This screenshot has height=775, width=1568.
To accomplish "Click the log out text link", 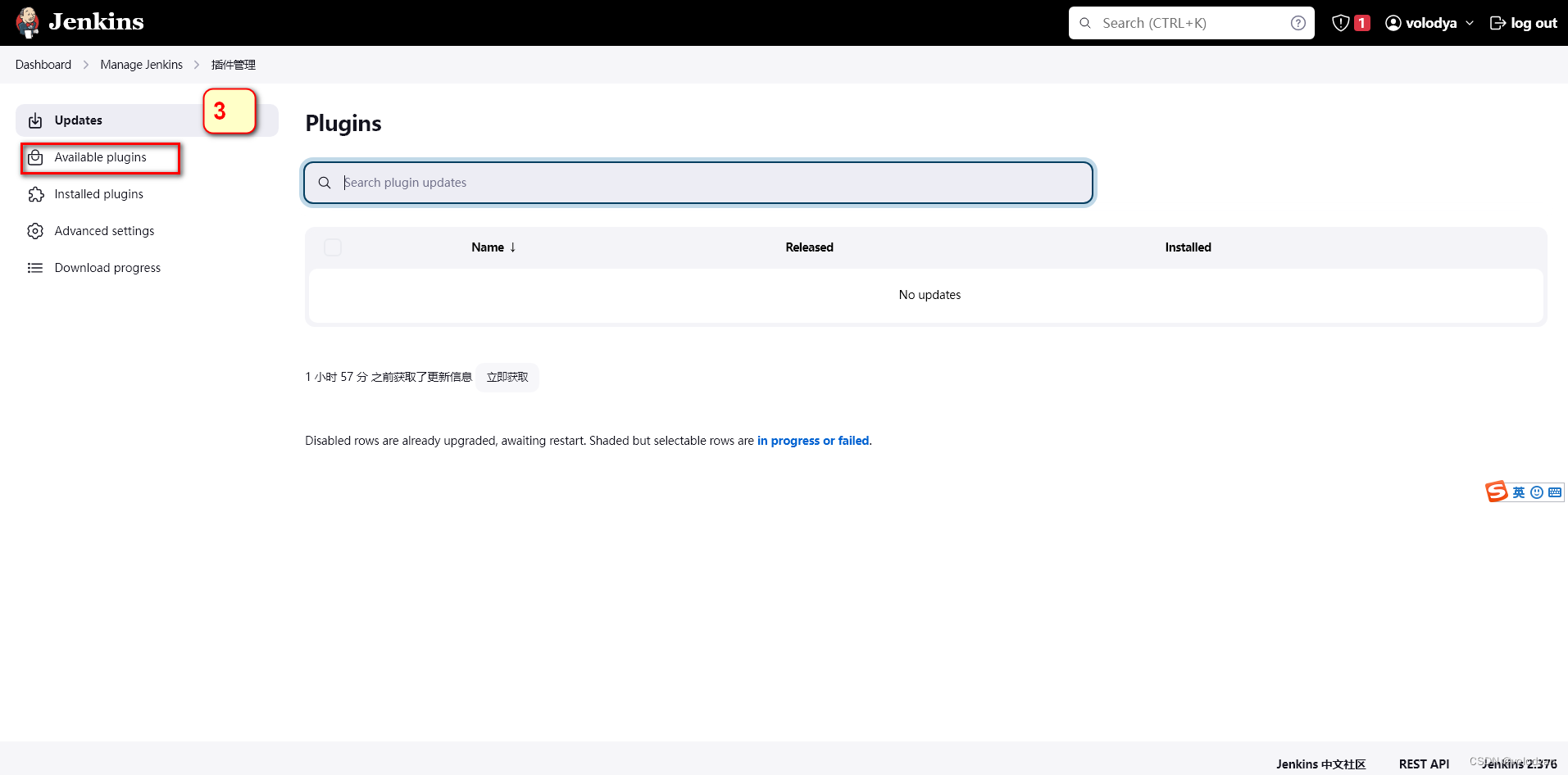I will coord(1534,23).
